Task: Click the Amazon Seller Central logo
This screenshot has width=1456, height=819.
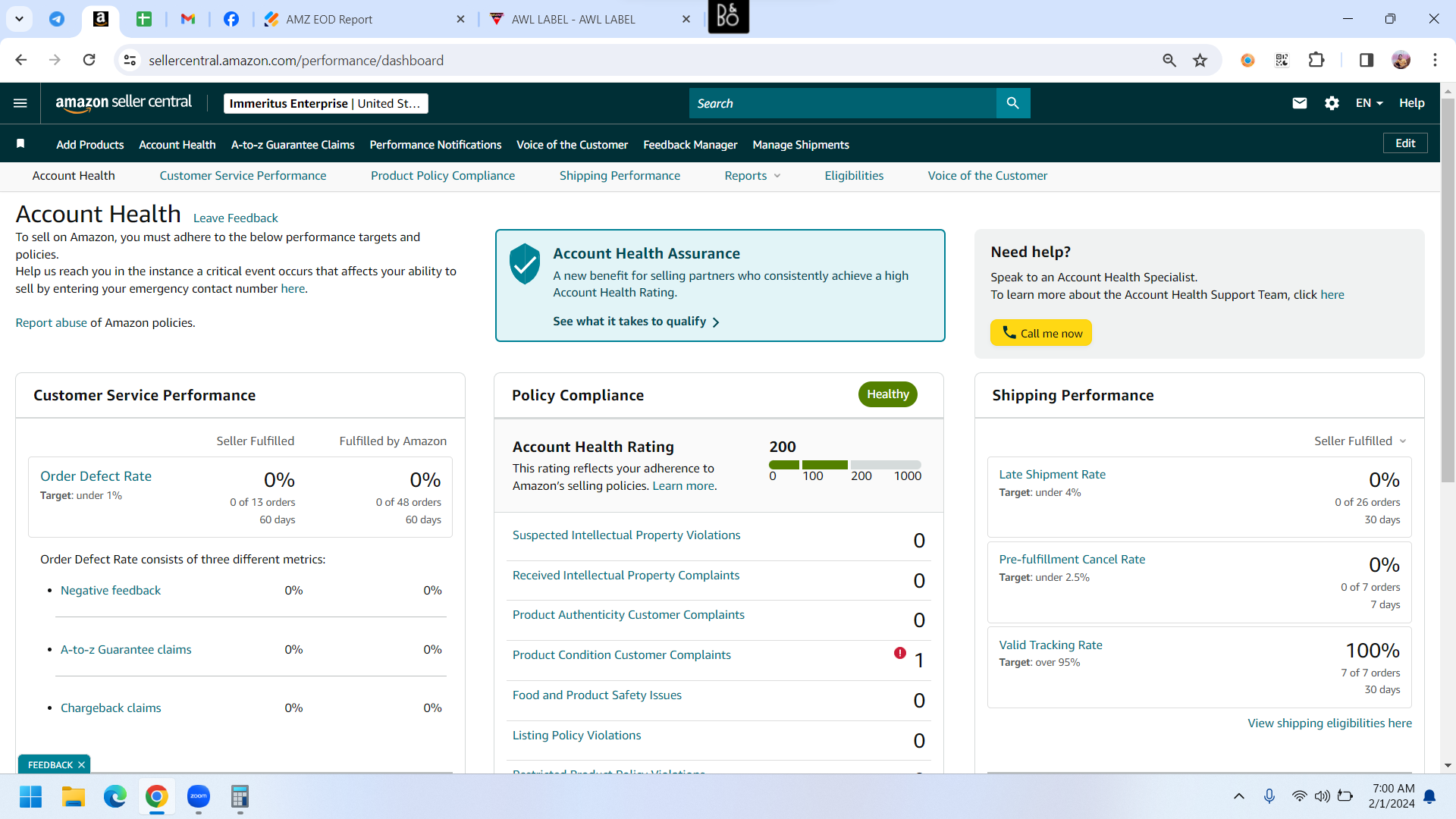Action: click(x=124, y=103)
